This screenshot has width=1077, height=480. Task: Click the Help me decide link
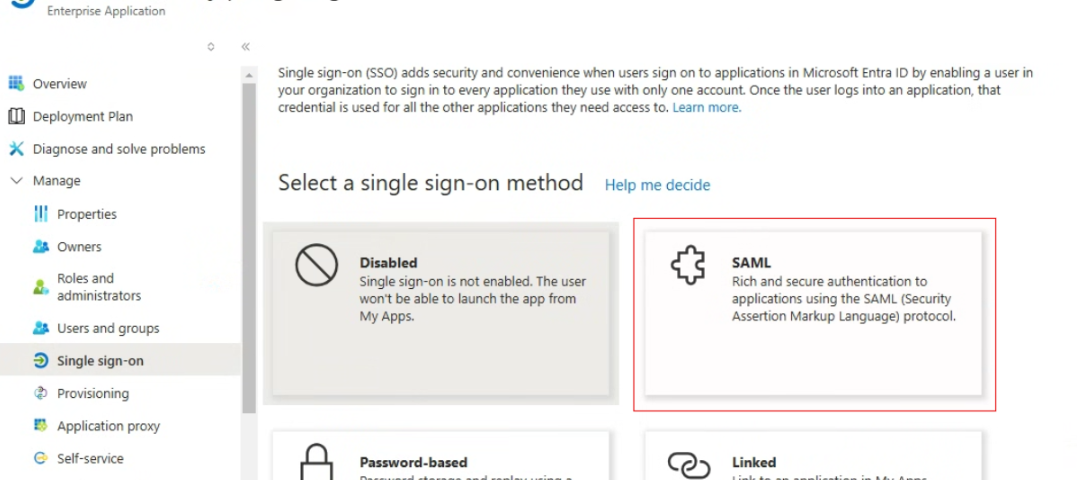pyautogui.click(x=657, y=185)
